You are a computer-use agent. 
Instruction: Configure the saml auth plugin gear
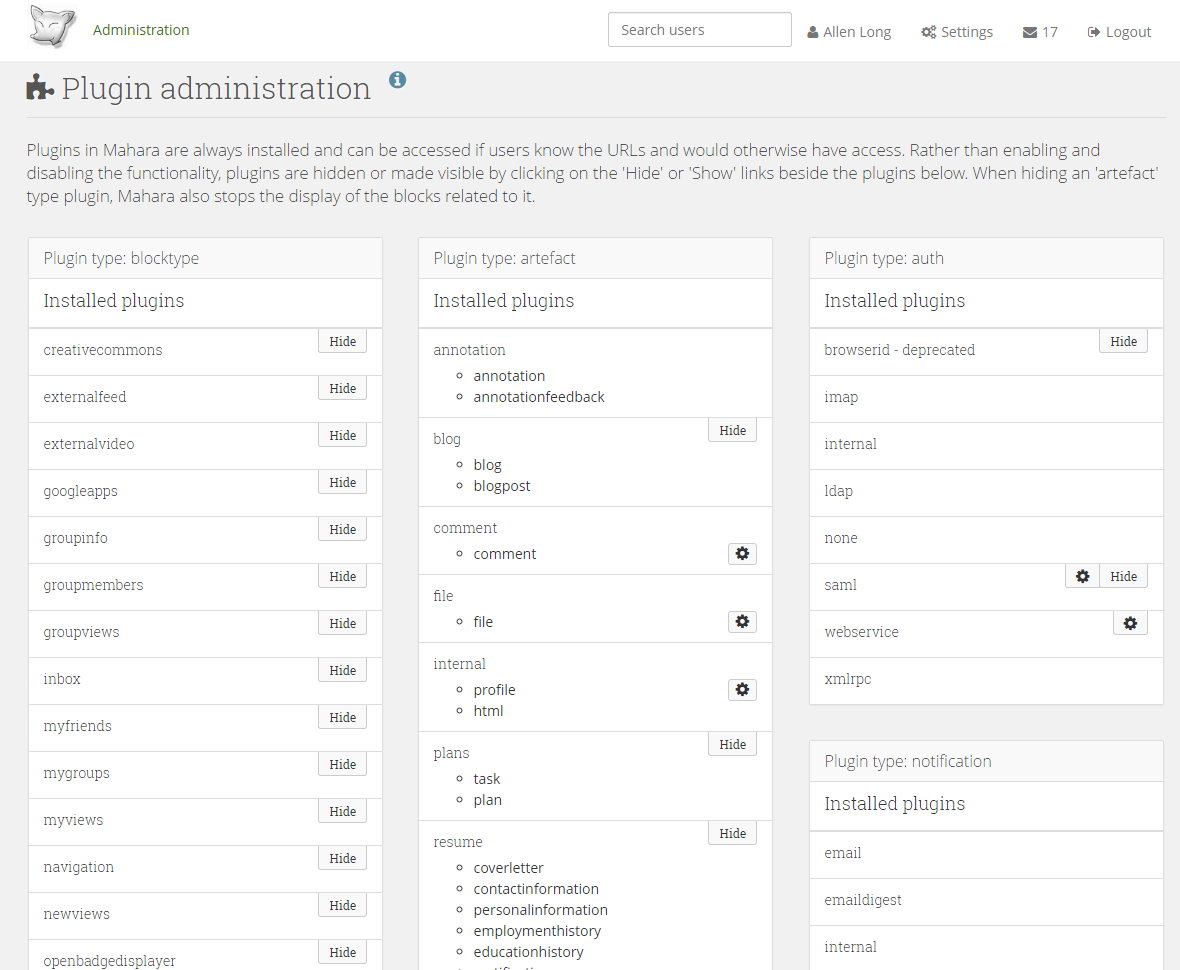tap(1082, 576)
